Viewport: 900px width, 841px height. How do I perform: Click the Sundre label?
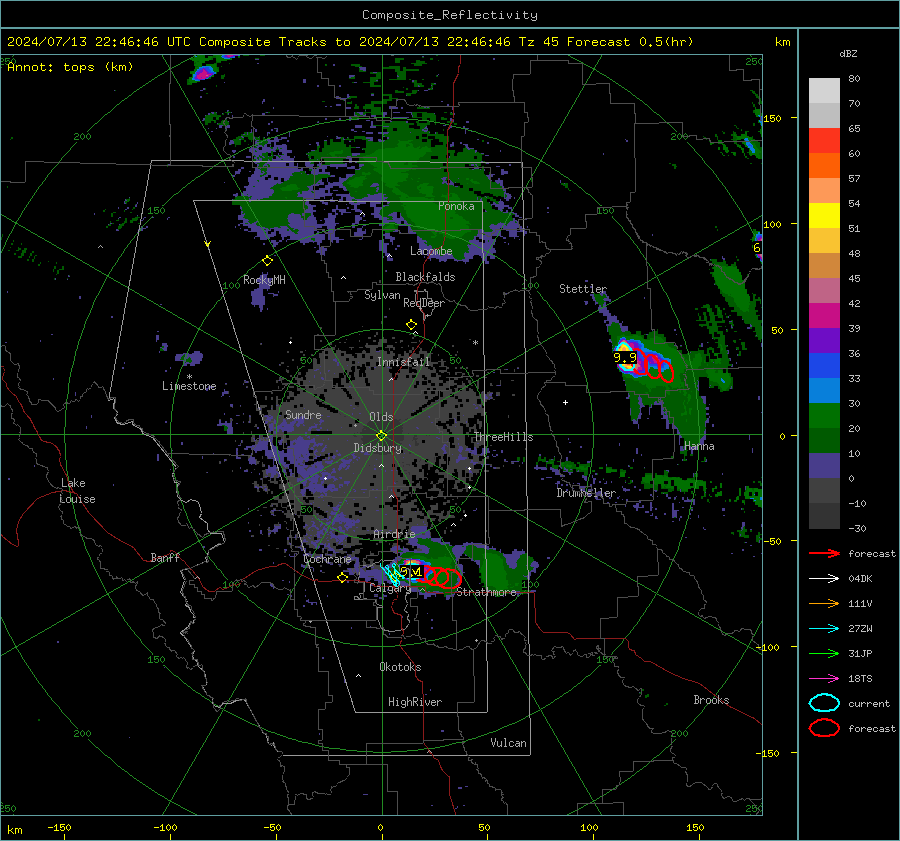[303, 414]
